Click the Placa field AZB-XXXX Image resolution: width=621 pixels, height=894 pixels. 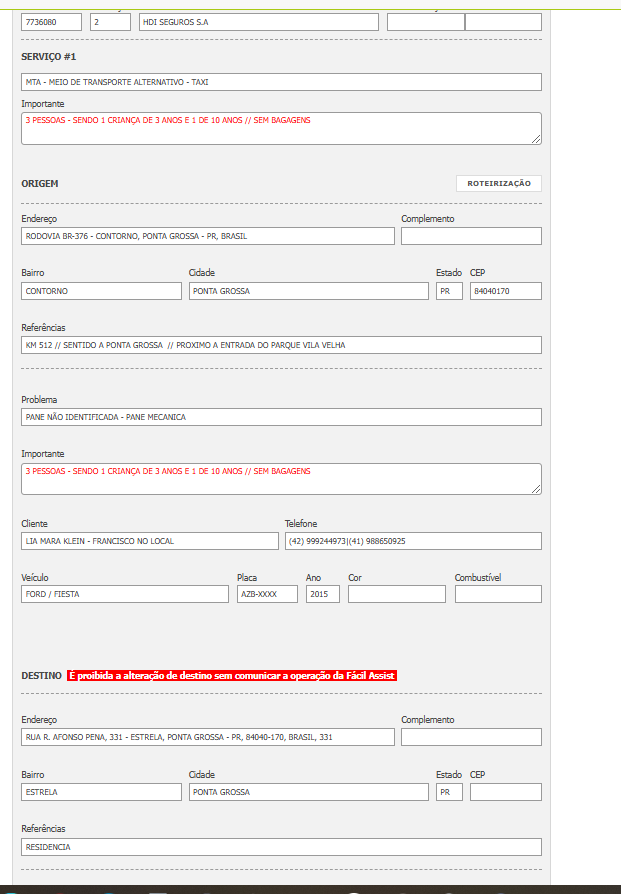(267, 594)
